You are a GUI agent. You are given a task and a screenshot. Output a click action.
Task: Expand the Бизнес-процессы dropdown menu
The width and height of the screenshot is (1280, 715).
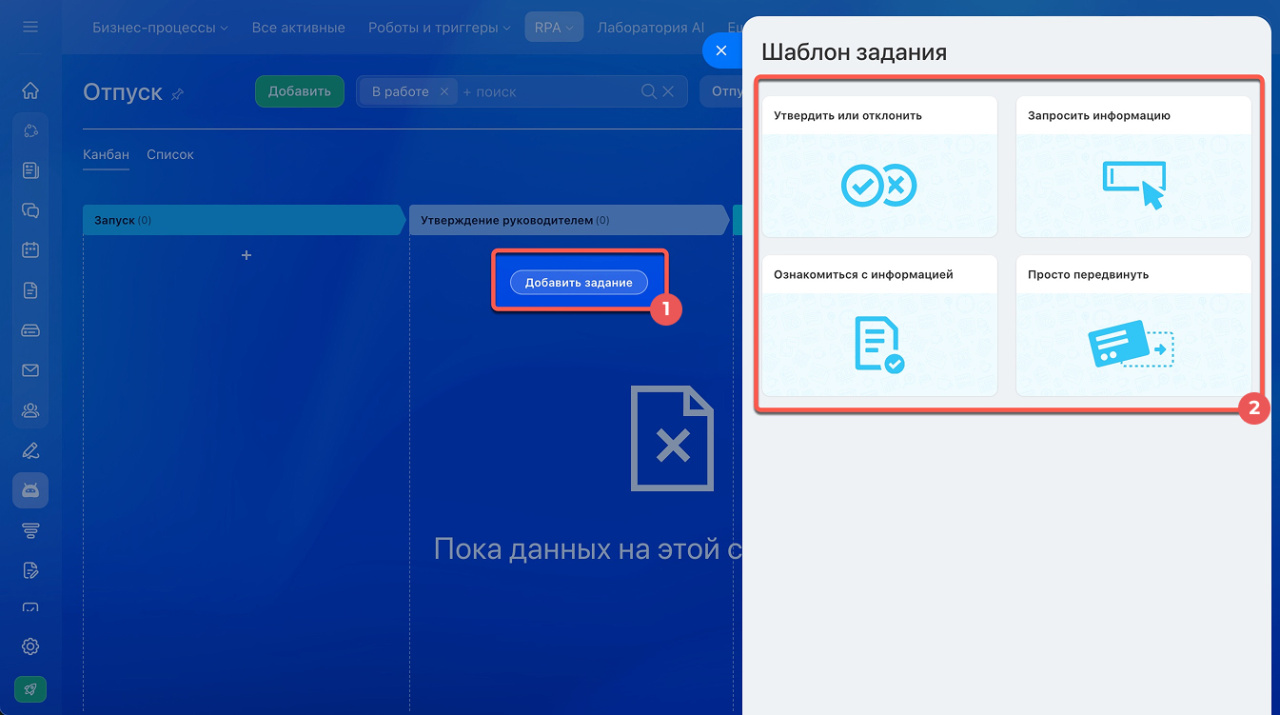[160, 28]
